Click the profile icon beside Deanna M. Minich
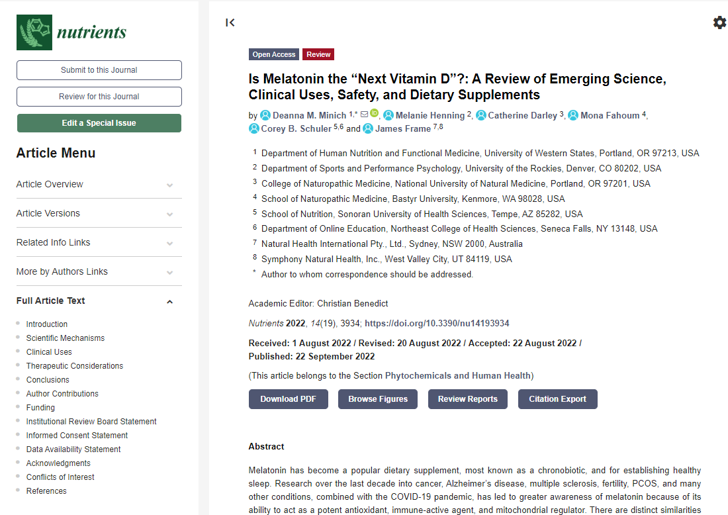 [x=266, y=115]
